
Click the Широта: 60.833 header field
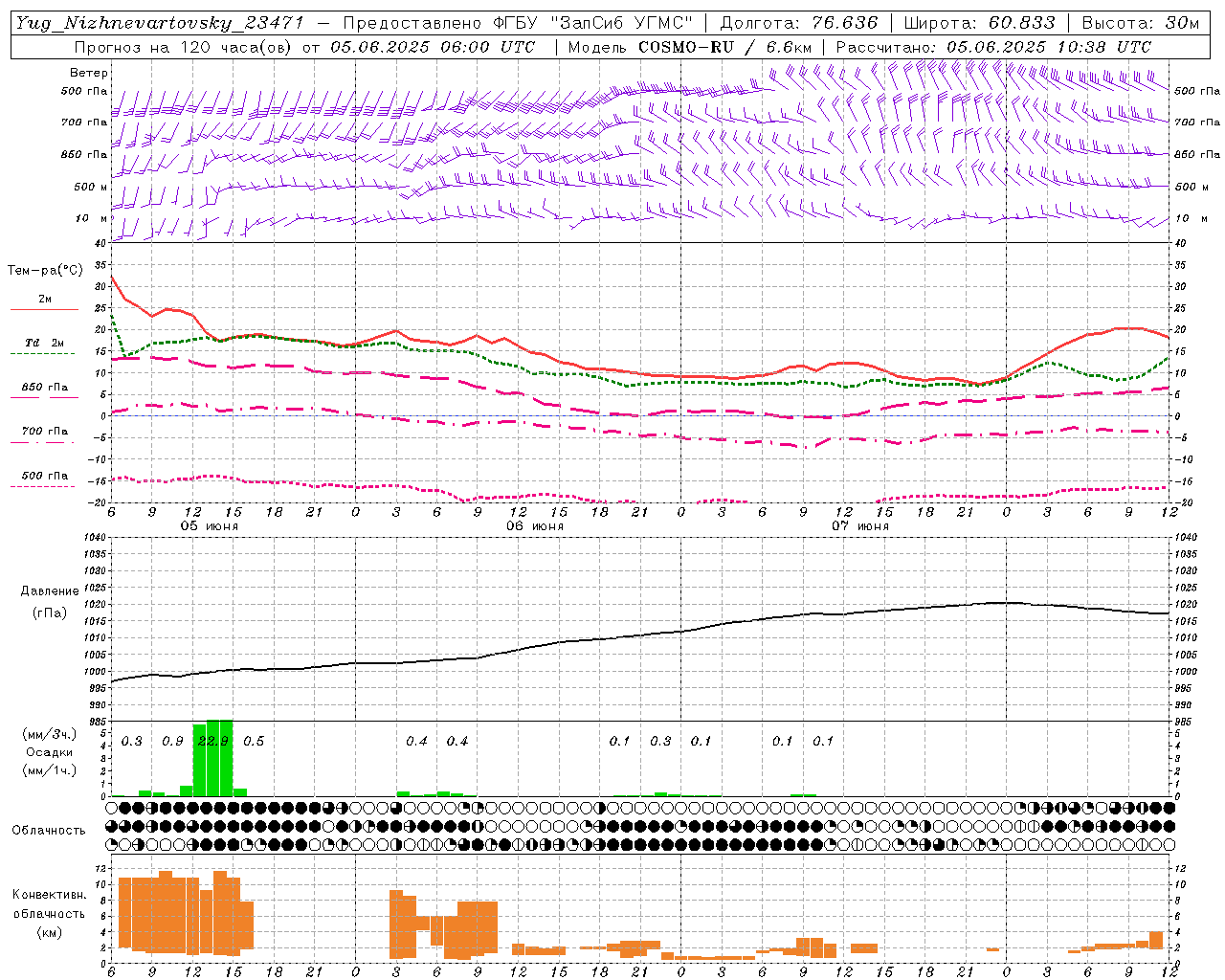pos(979,23)
